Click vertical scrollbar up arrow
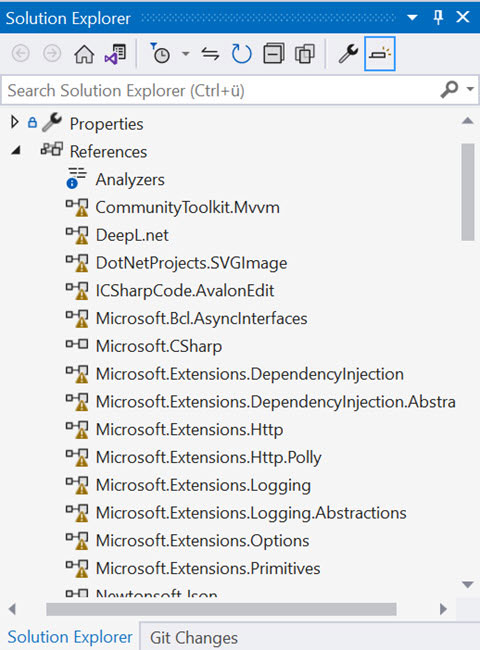Screen dimensions: 480x650 tap(468, 121)
